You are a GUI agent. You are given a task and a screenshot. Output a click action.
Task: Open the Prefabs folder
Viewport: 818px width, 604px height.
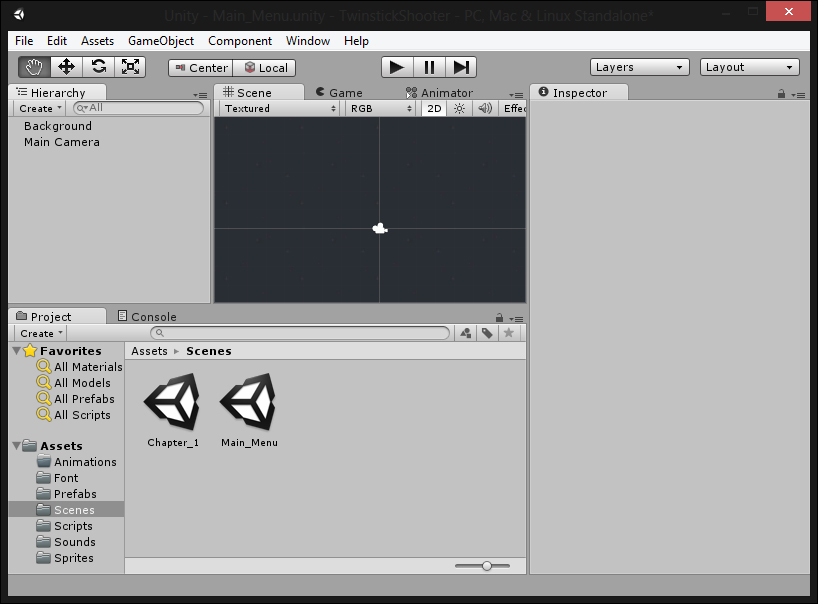tap(66, 494)
